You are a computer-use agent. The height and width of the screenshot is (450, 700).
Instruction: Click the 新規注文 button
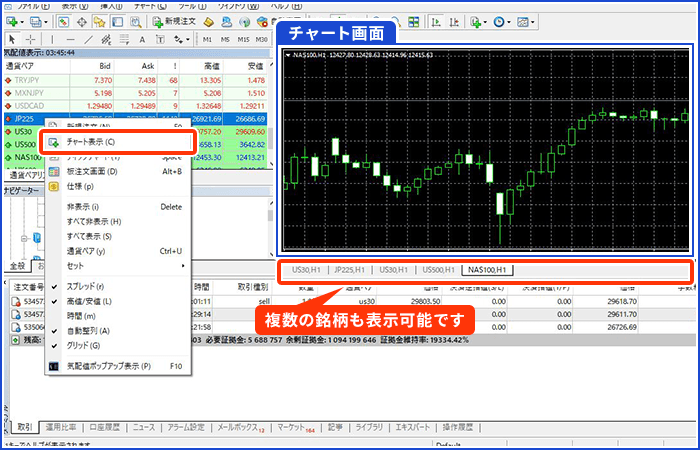coord(175,21)
